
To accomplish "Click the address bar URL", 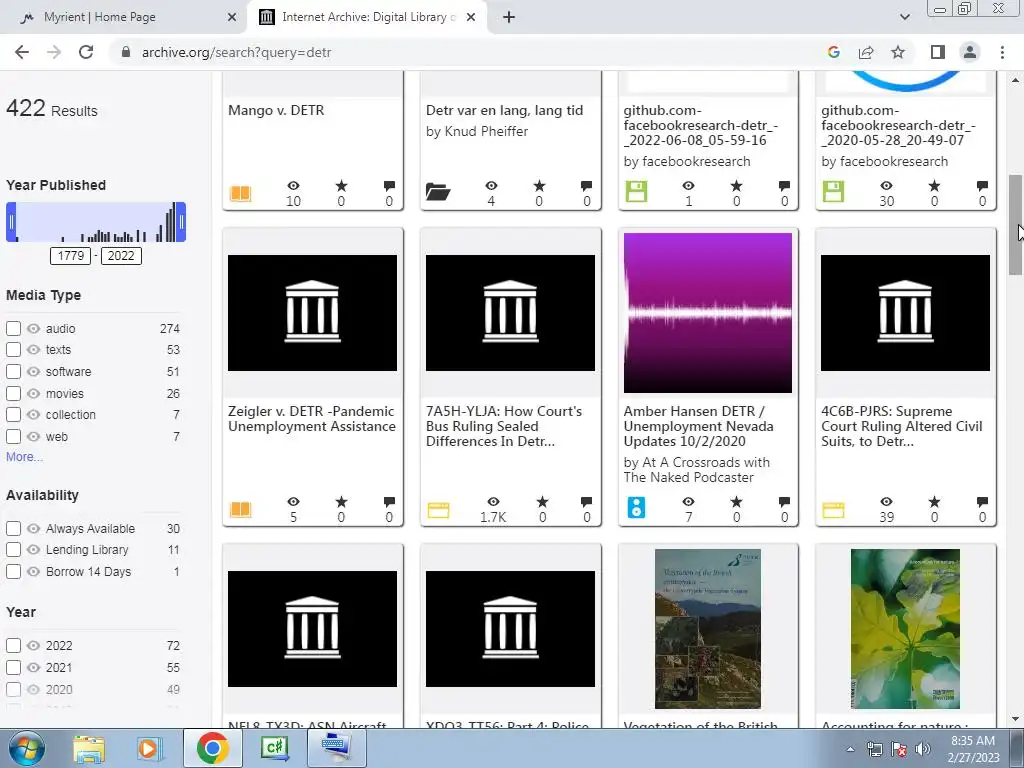I will pyautogui.click(x=236, y=52).
